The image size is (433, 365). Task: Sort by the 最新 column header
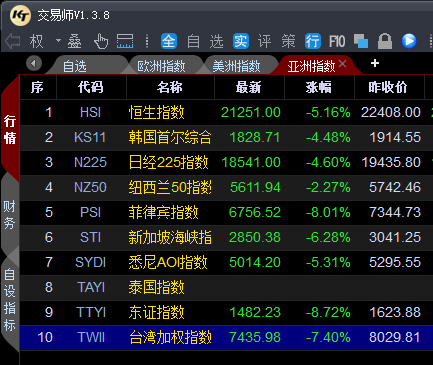click(x=249, y=87)
